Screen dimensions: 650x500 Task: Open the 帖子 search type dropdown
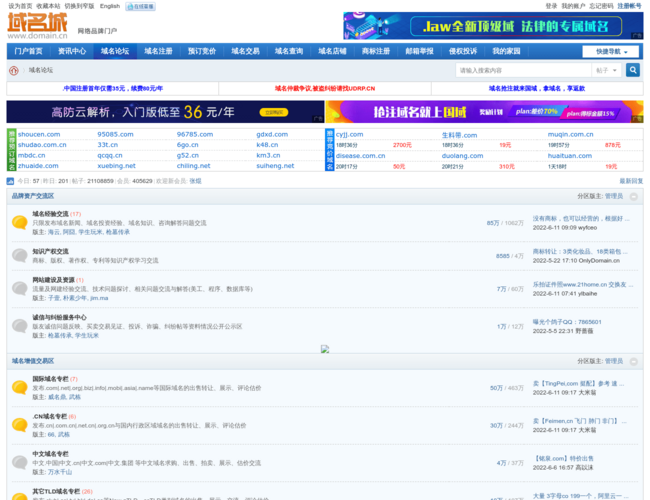click(x=607, y=71)
